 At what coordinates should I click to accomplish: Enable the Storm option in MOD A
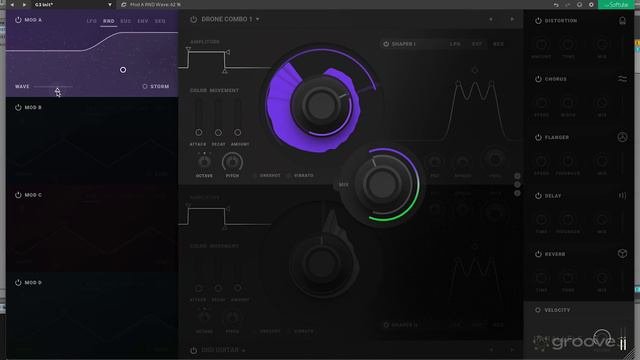145,87
